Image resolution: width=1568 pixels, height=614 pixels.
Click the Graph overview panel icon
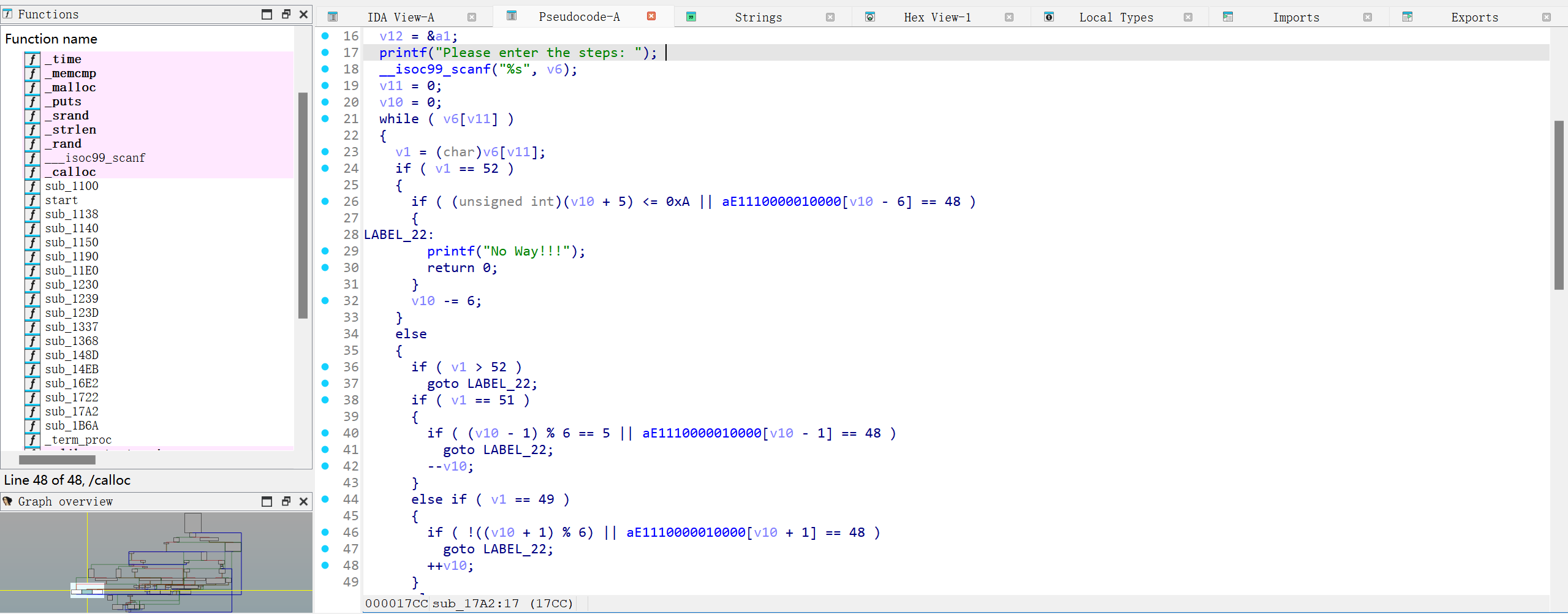tap(8, 501)
